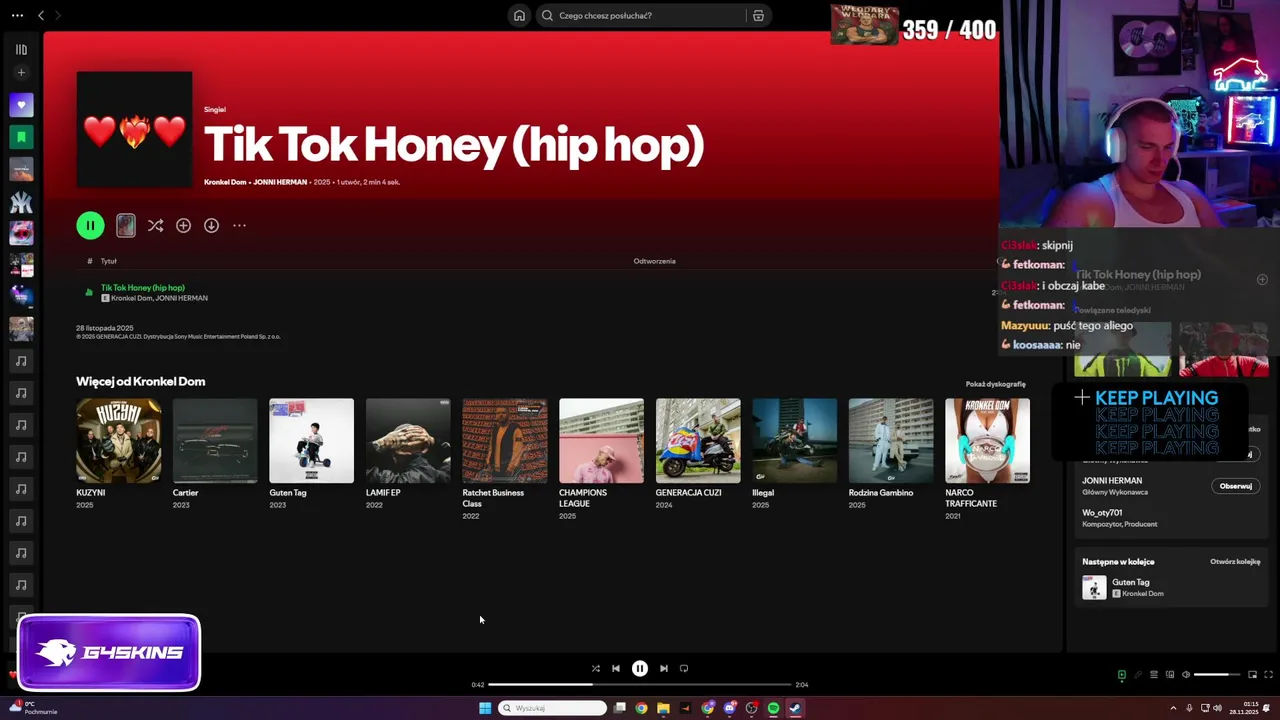Viewport: 1280px width, 720px height.
Task: Click Wo_oty701 credit name
Action: point(1102,512)
